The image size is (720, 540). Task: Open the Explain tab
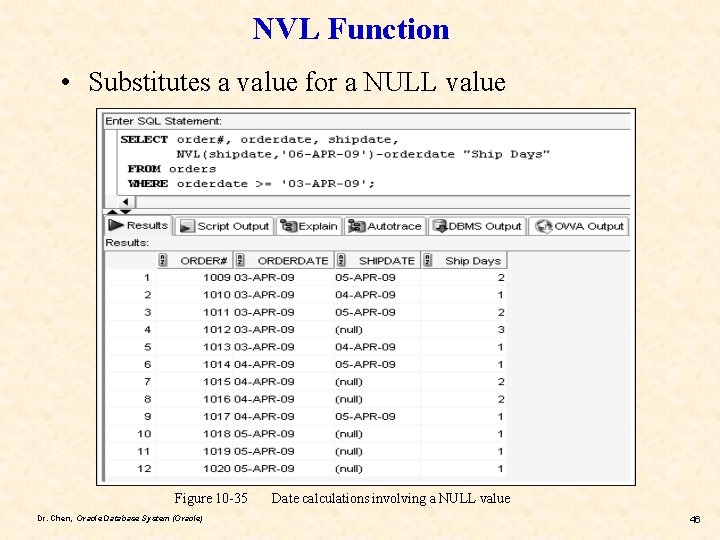tap(309, 226)
